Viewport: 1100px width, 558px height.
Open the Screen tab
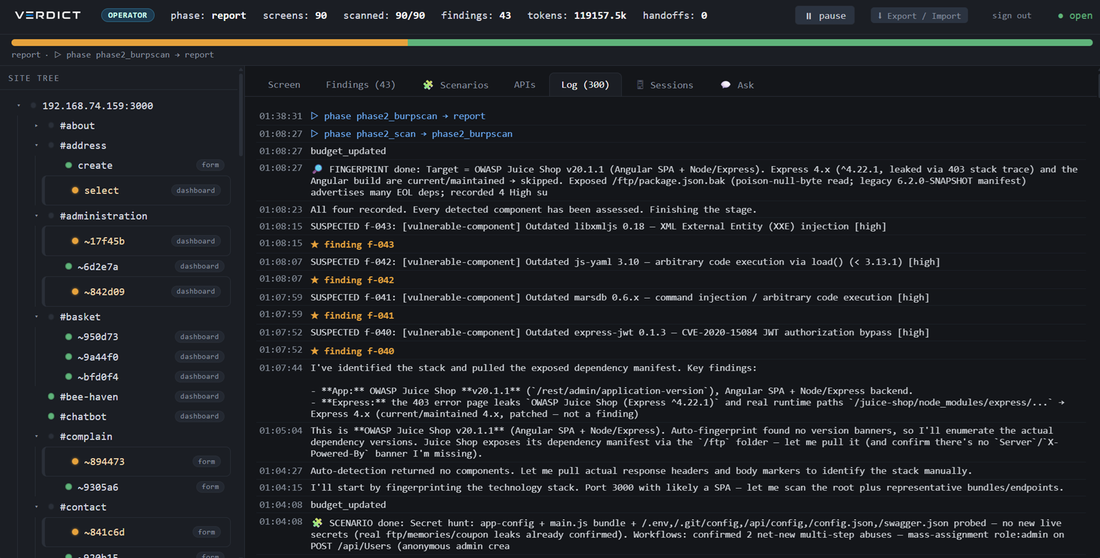284,85
